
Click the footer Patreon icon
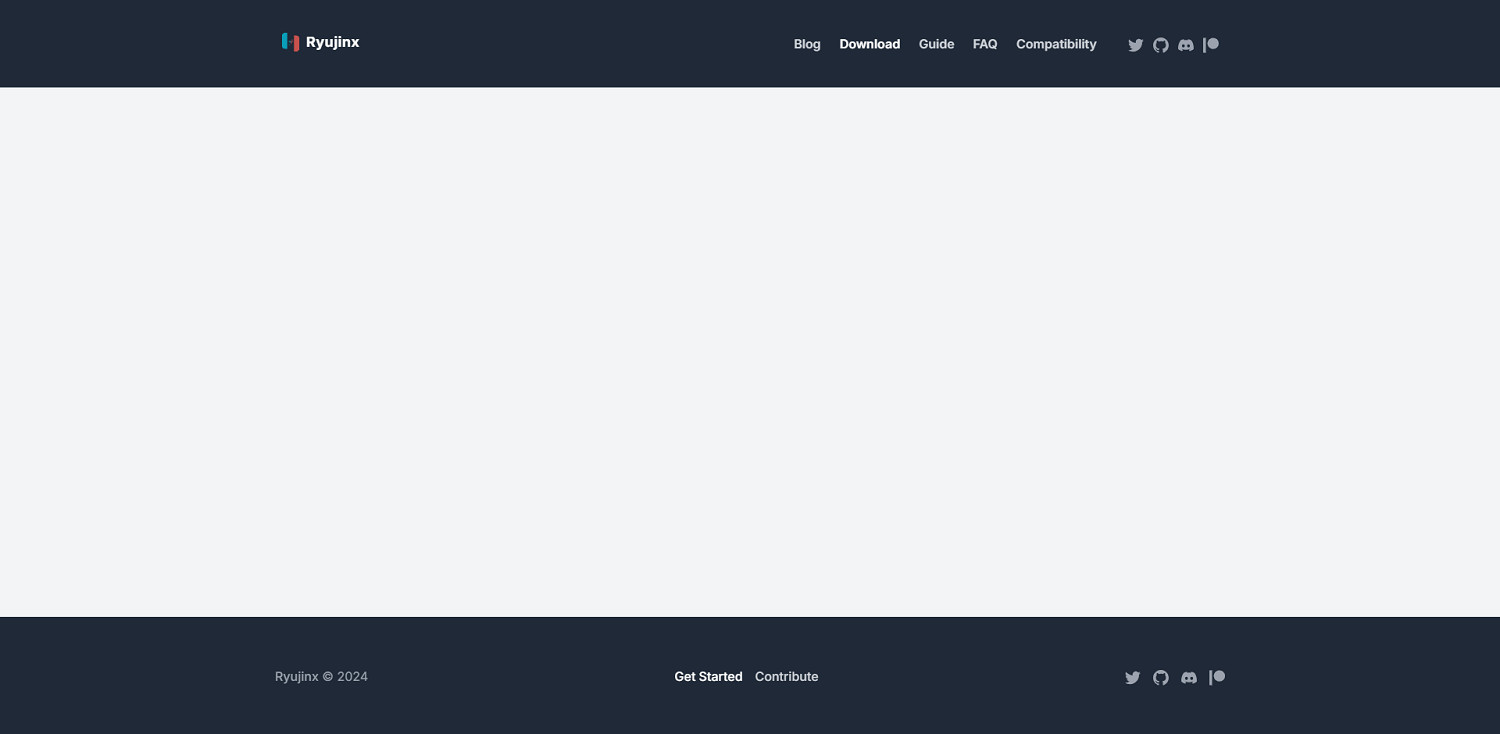click(x=1217, y=678)
